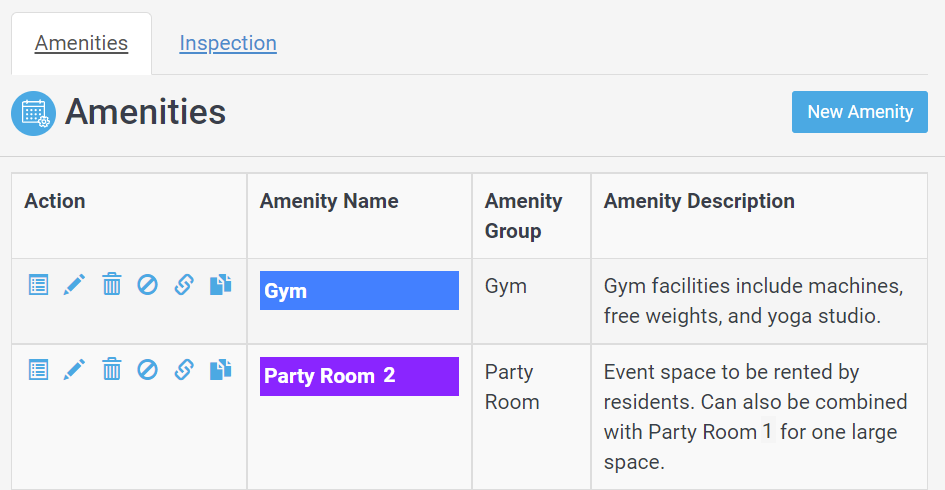Click the Amenity Group column header
This screenshot has width=945, height=490.
pos(523,216)
